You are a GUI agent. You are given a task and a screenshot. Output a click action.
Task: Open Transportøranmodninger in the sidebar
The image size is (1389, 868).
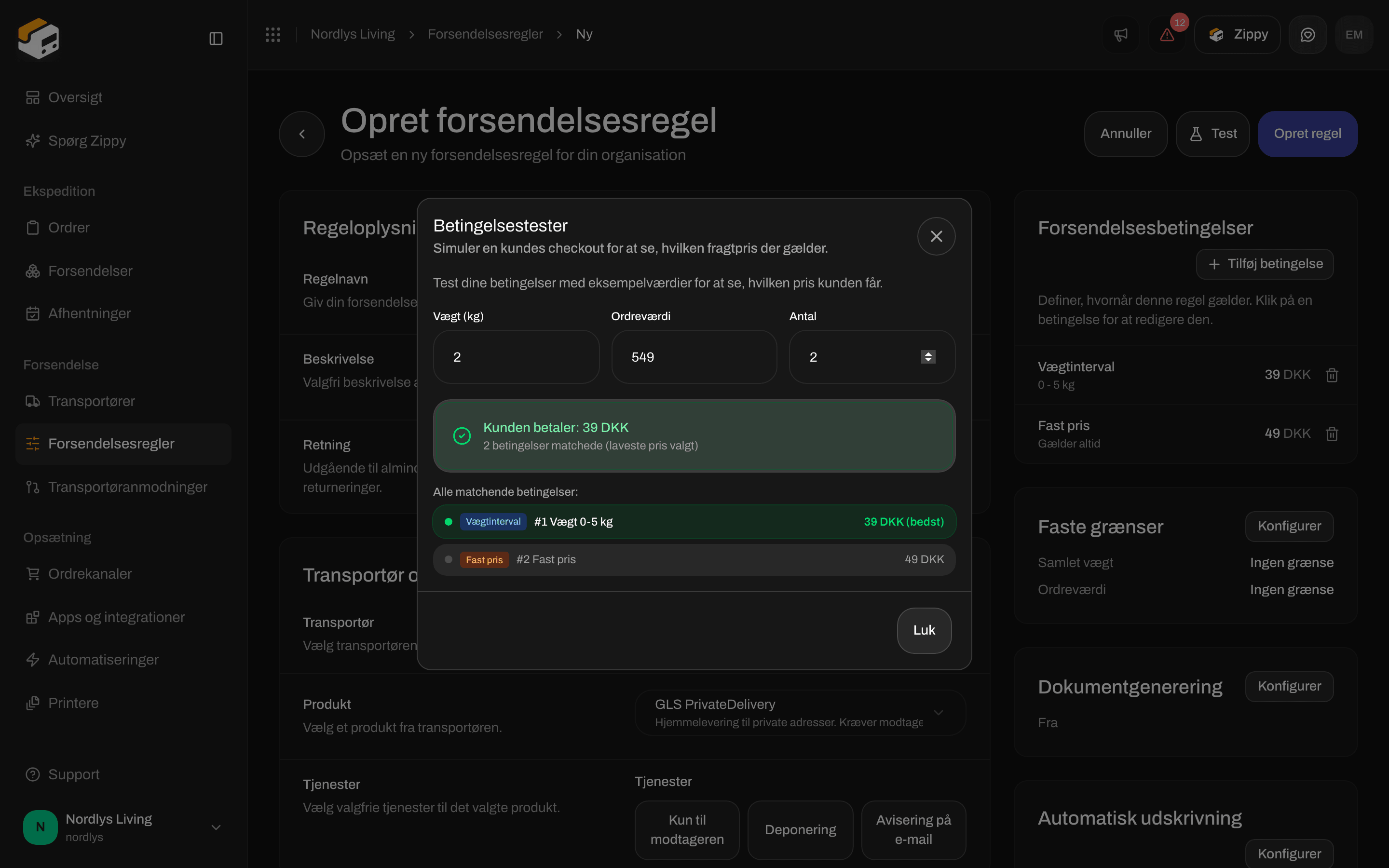pyautogui.click(x=123, y=487)
